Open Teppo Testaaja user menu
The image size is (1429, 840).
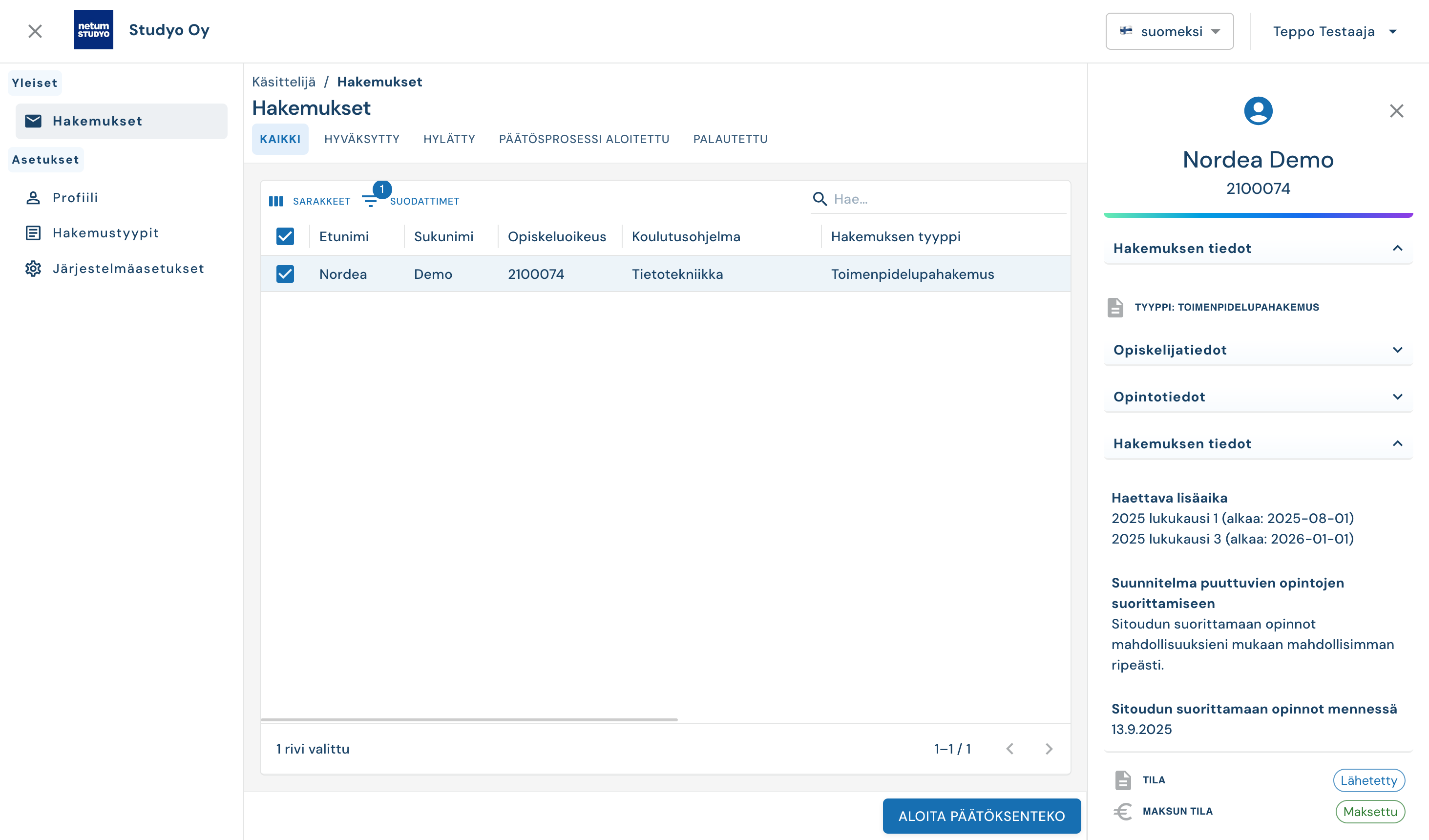click(1333, 31)
